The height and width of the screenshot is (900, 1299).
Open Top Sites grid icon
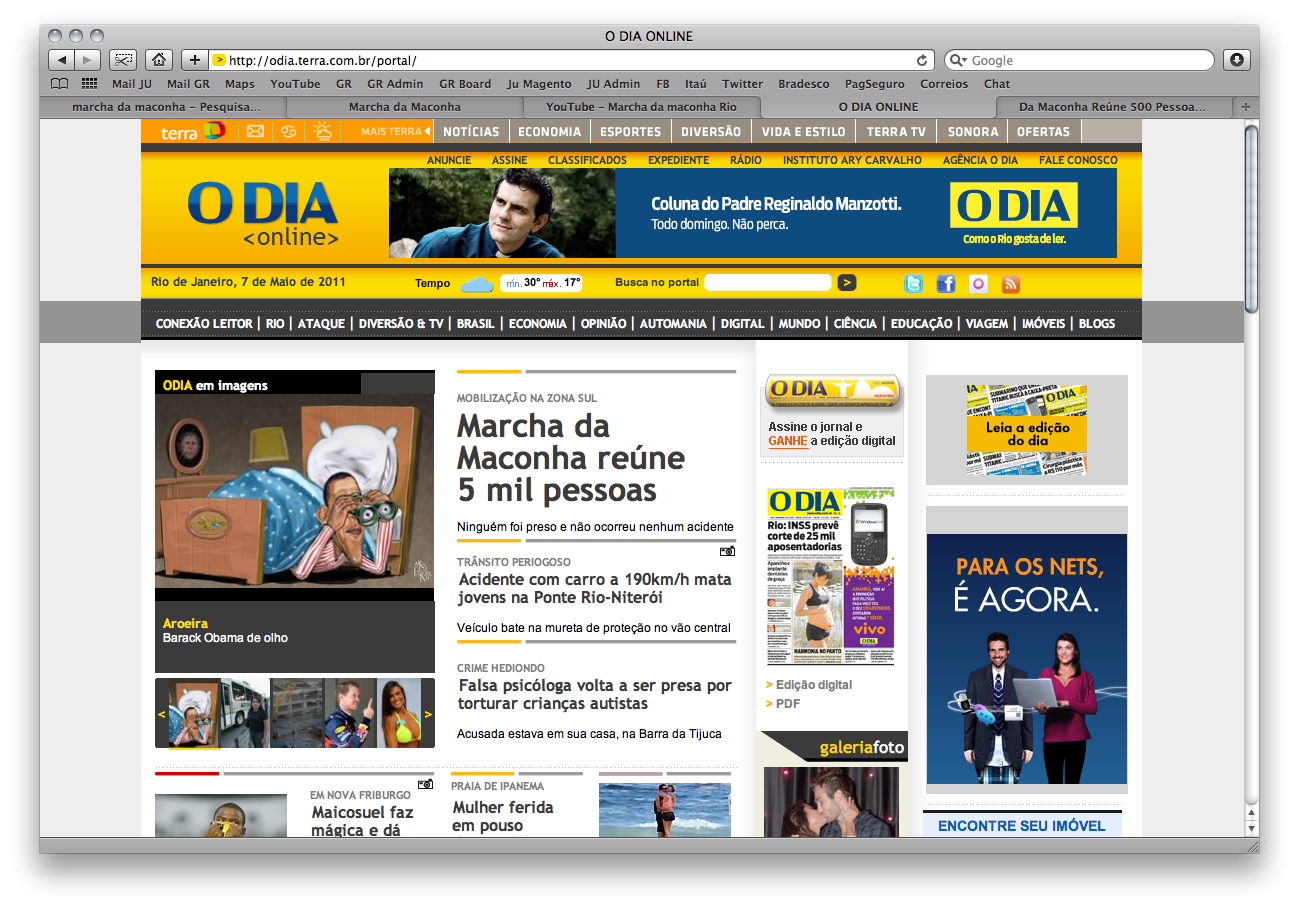[90, 84]
